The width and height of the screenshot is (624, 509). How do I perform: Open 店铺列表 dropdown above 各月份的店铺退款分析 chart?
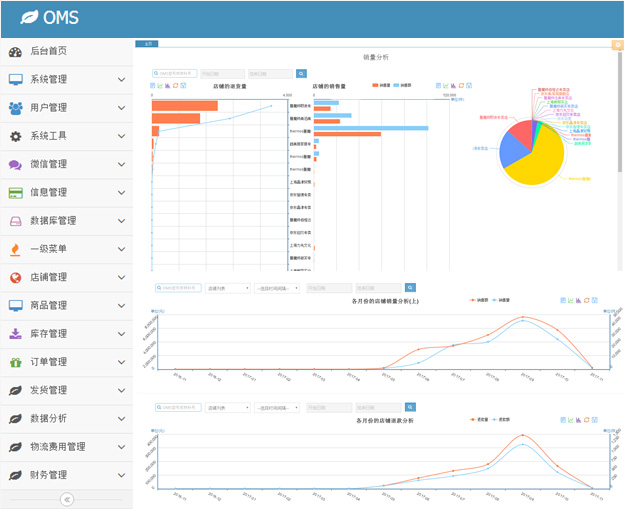tap(228, 408)
